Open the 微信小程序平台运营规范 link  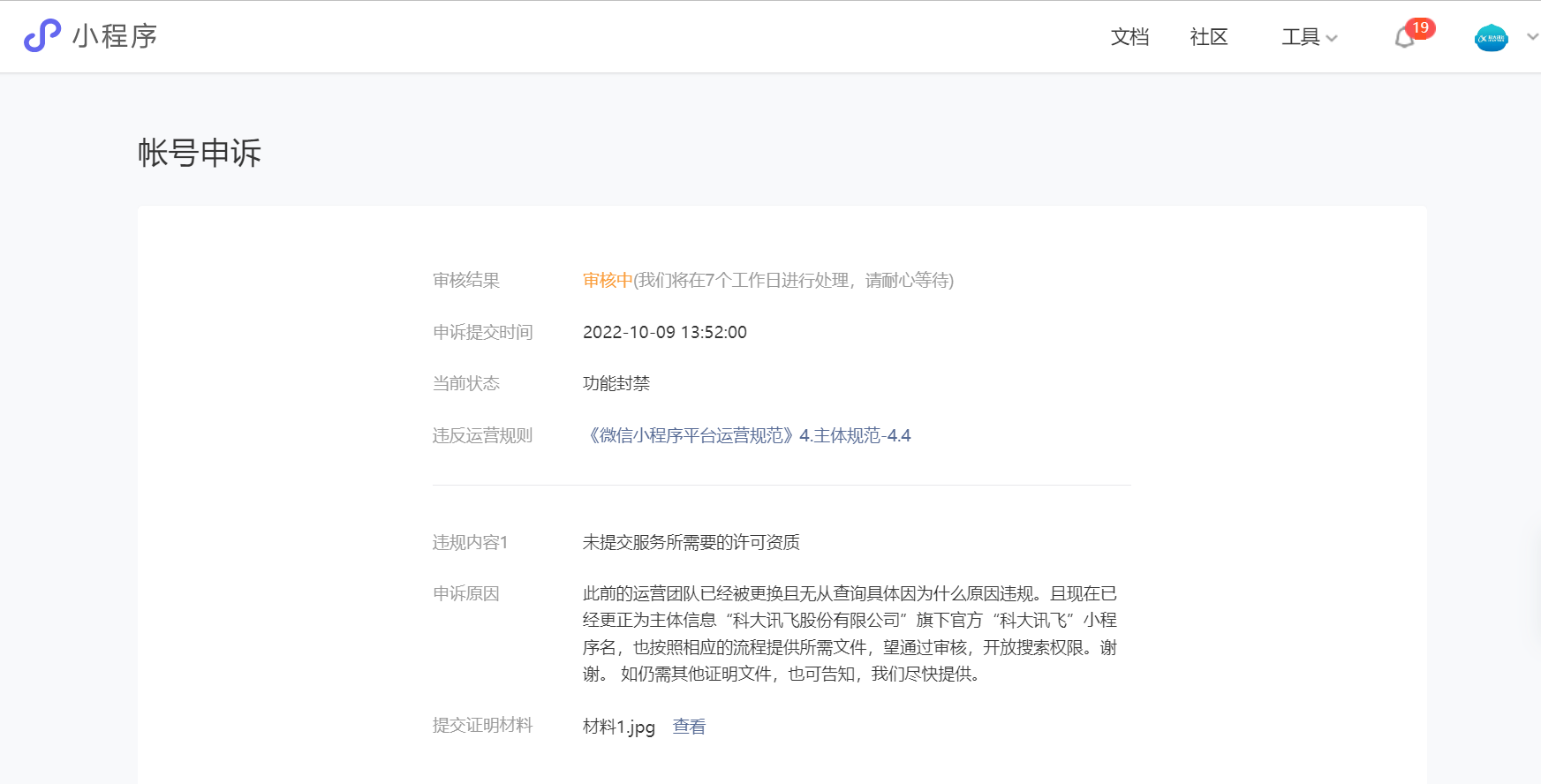point(747,435)
